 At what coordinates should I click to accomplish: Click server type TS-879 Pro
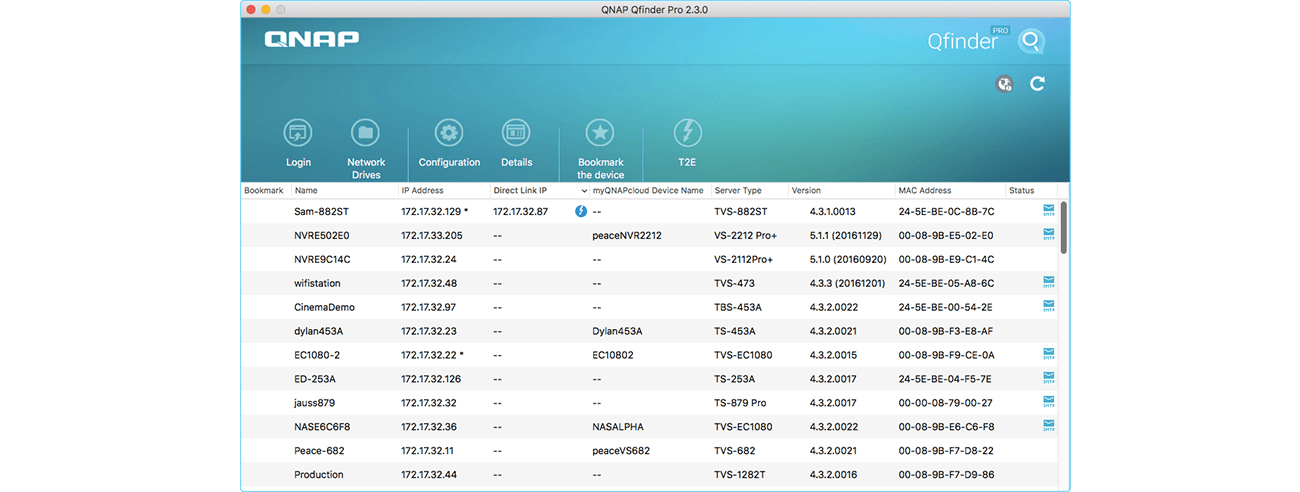point(740,403)
